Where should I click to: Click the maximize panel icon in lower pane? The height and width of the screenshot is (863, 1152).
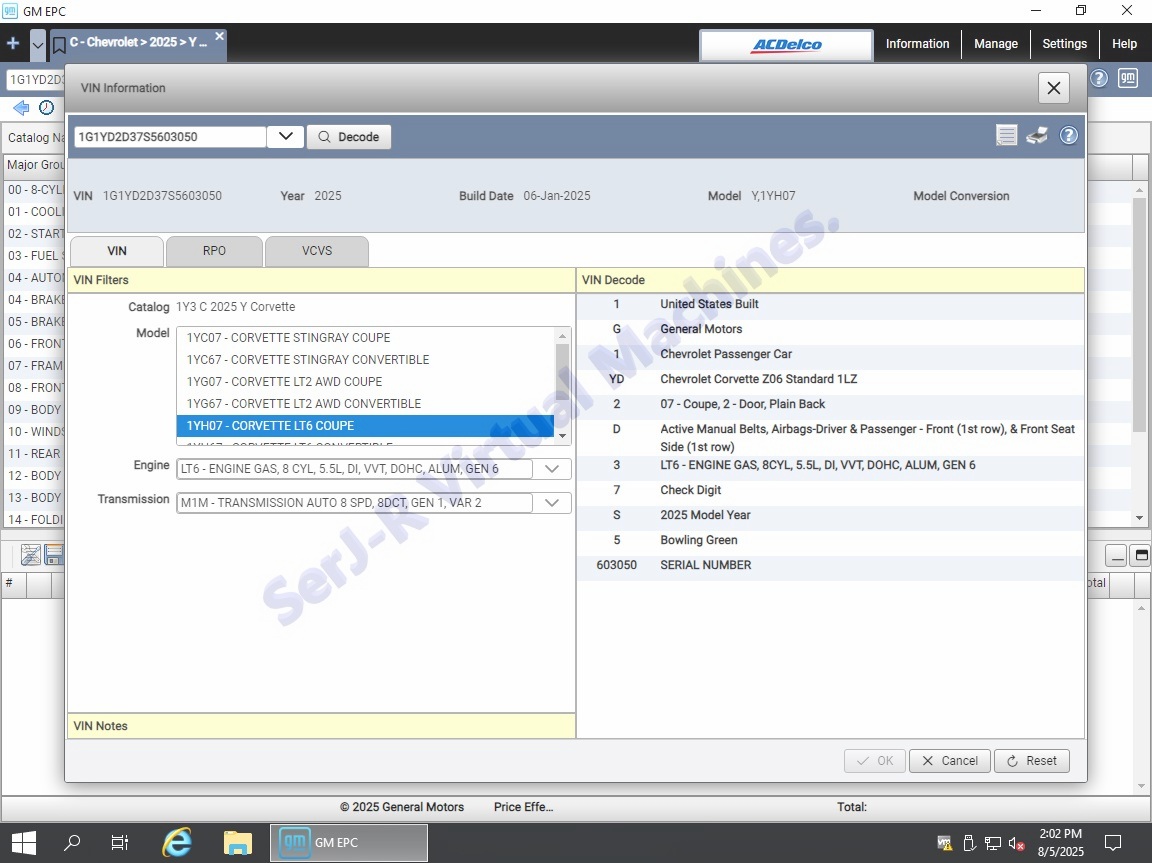click(x=1142, y=556)
